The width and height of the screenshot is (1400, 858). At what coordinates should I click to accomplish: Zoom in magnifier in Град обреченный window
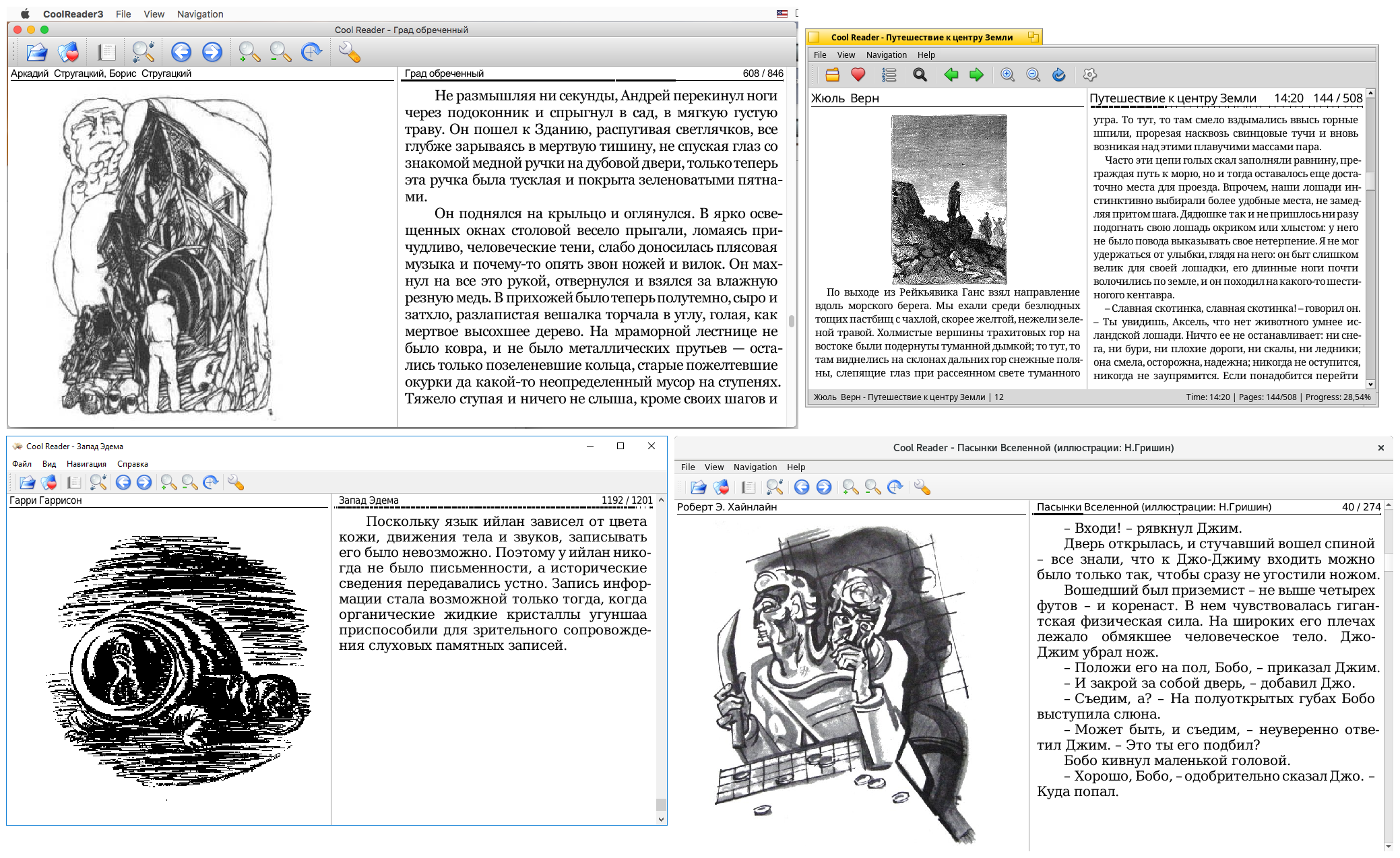click(x=249, y=52)
